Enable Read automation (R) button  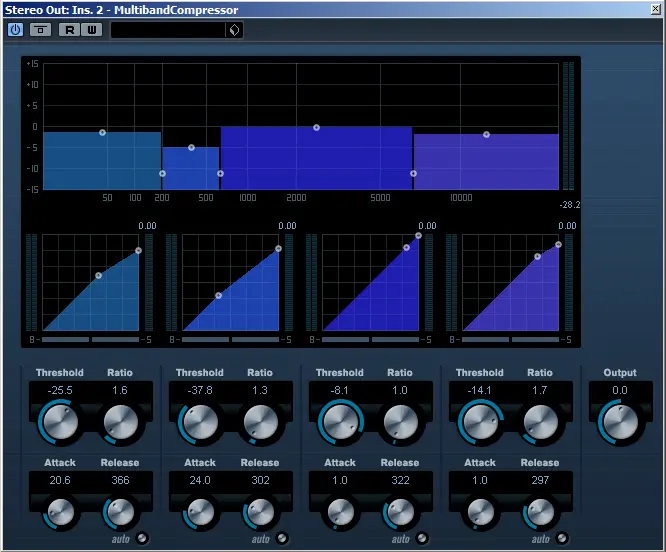pyautogui.click(x=70, y=30)
